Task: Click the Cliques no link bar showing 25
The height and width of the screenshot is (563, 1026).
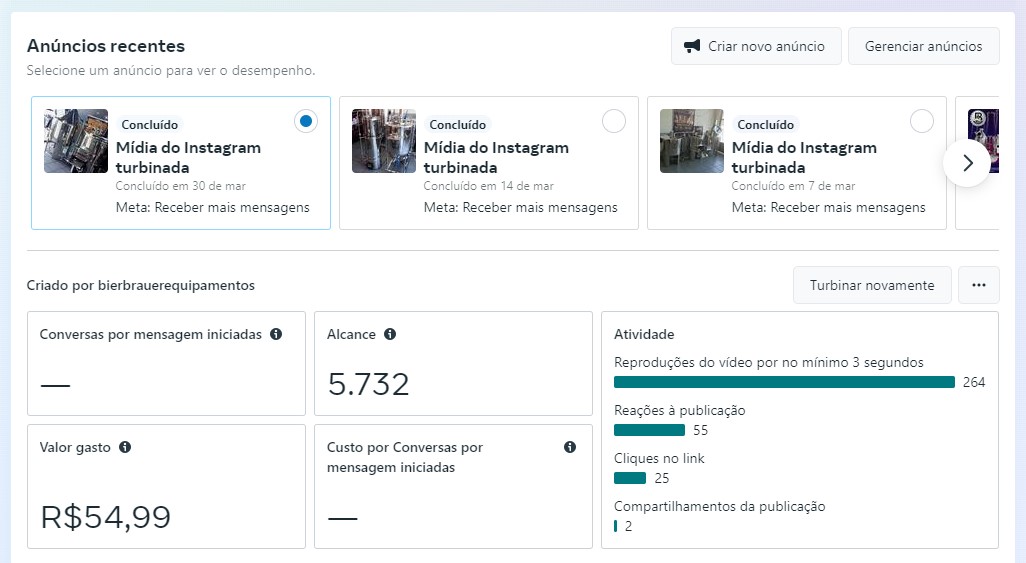Action: click(630, 478)
